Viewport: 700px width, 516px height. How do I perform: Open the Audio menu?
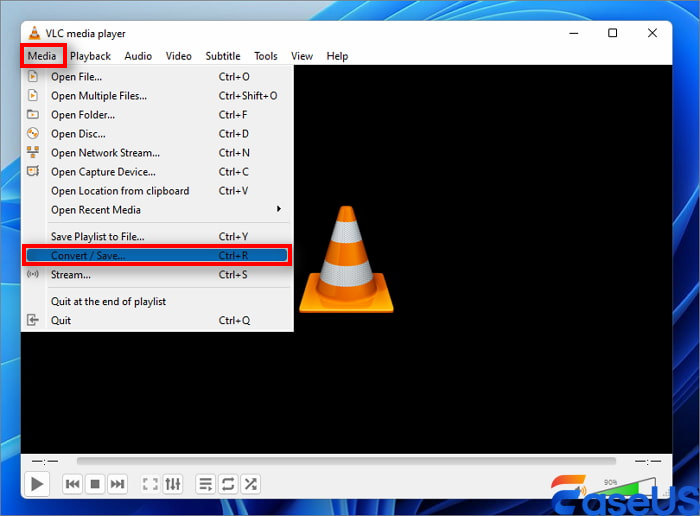tap(138, 56)
